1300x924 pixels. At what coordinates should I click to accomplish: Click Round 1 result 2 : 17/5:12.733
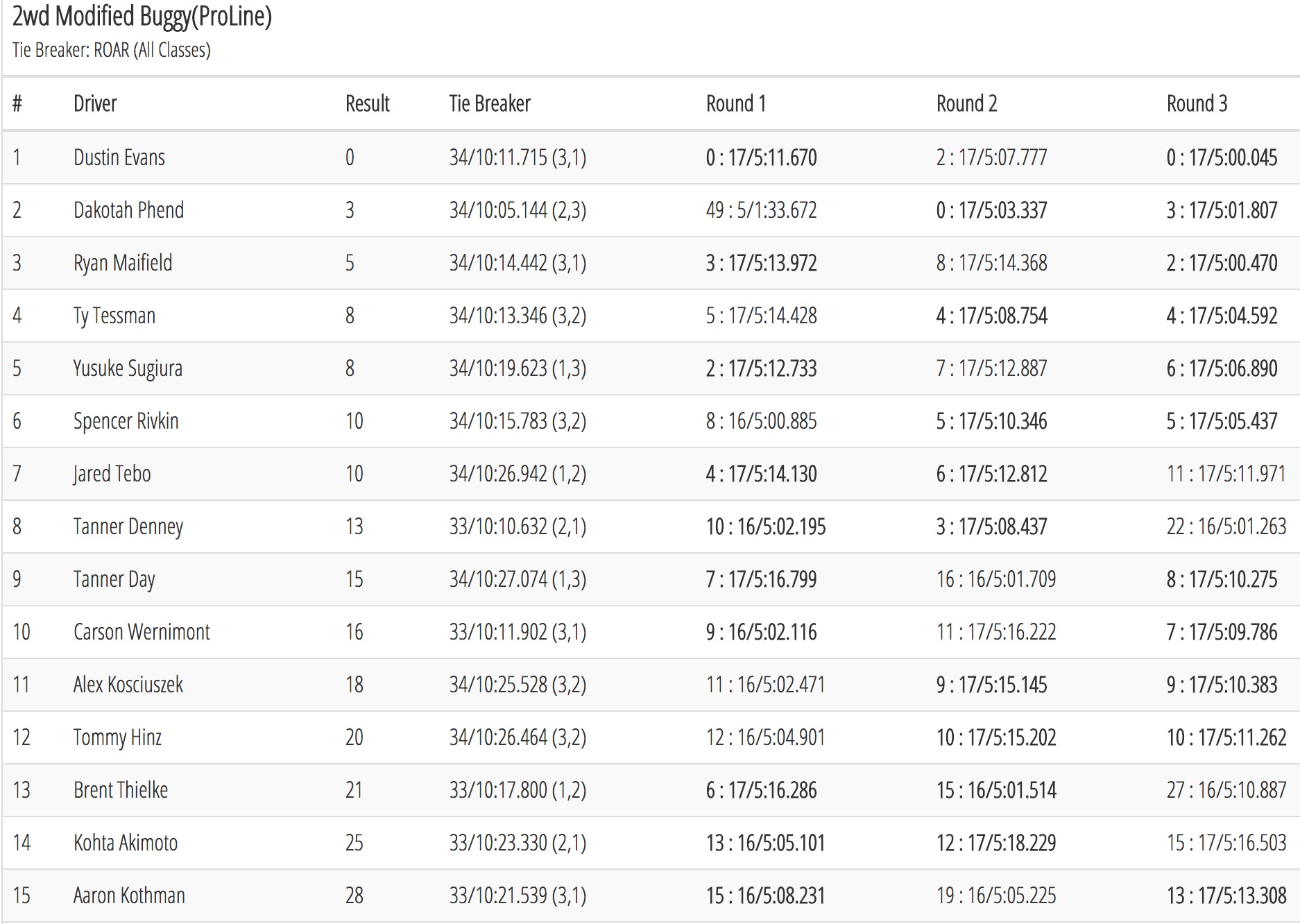click(762, 368)
